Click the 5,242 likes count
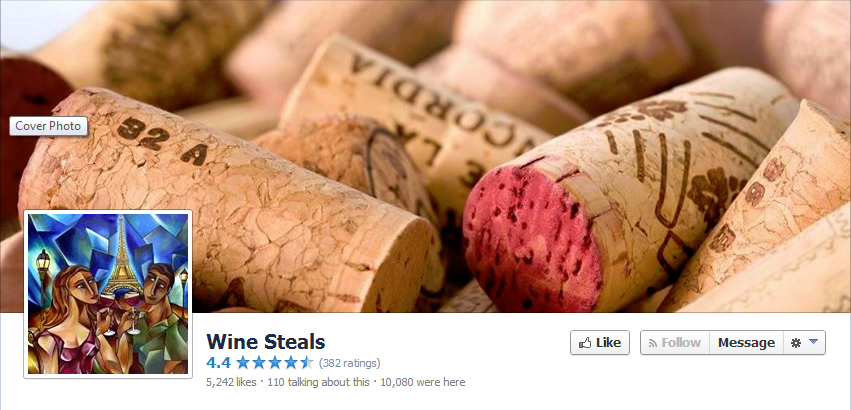This screenshot has height=410, width=851. click(x=231, y=382)
